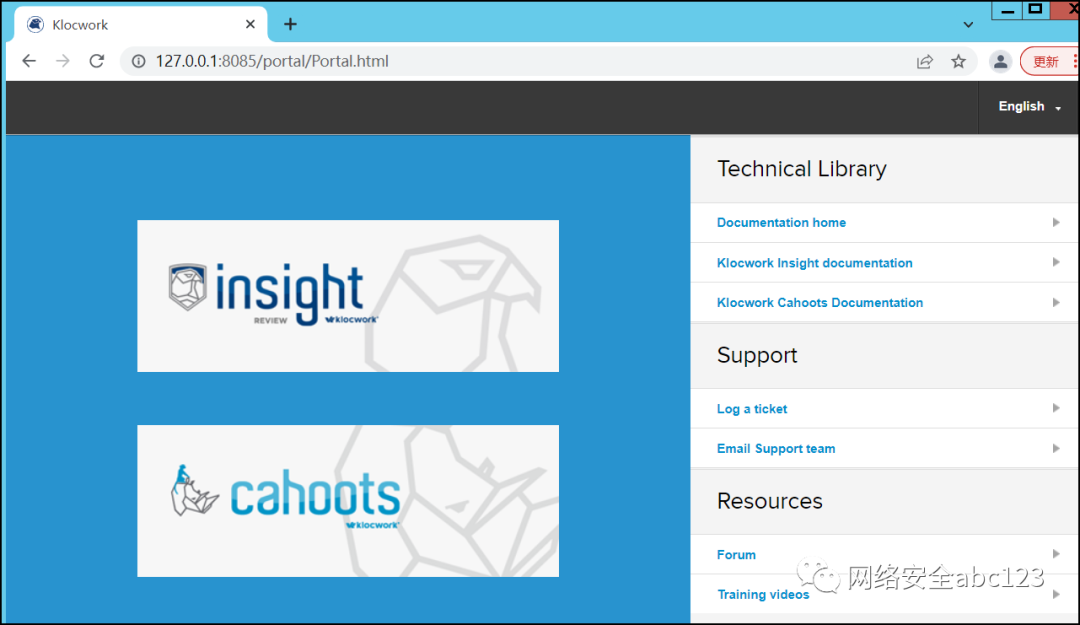Open Documentation home link
1080x625 pixels.
781,223
